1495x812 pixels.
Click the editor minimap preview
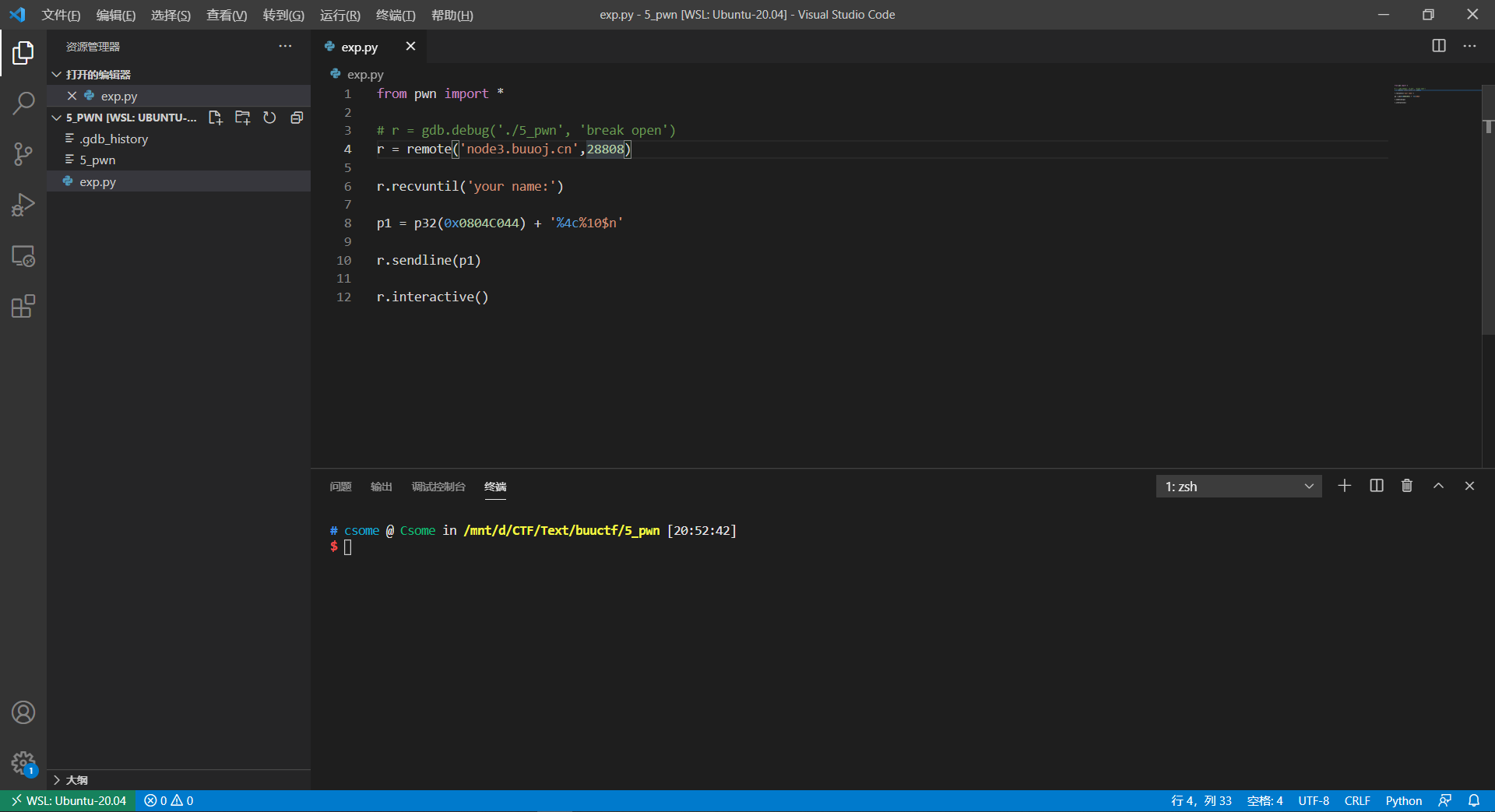tap(1436, 94)
